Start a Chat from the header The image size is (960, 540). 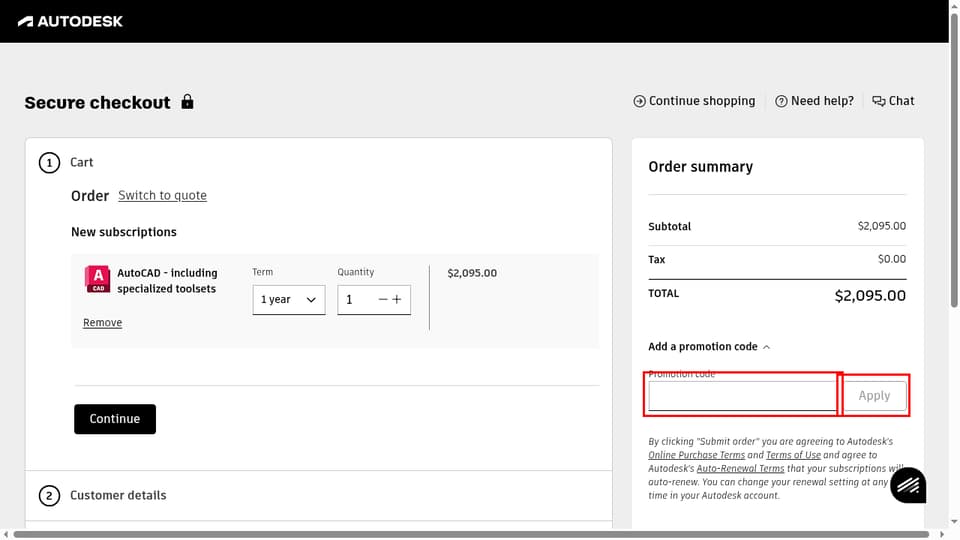click(x=893, y=101)
